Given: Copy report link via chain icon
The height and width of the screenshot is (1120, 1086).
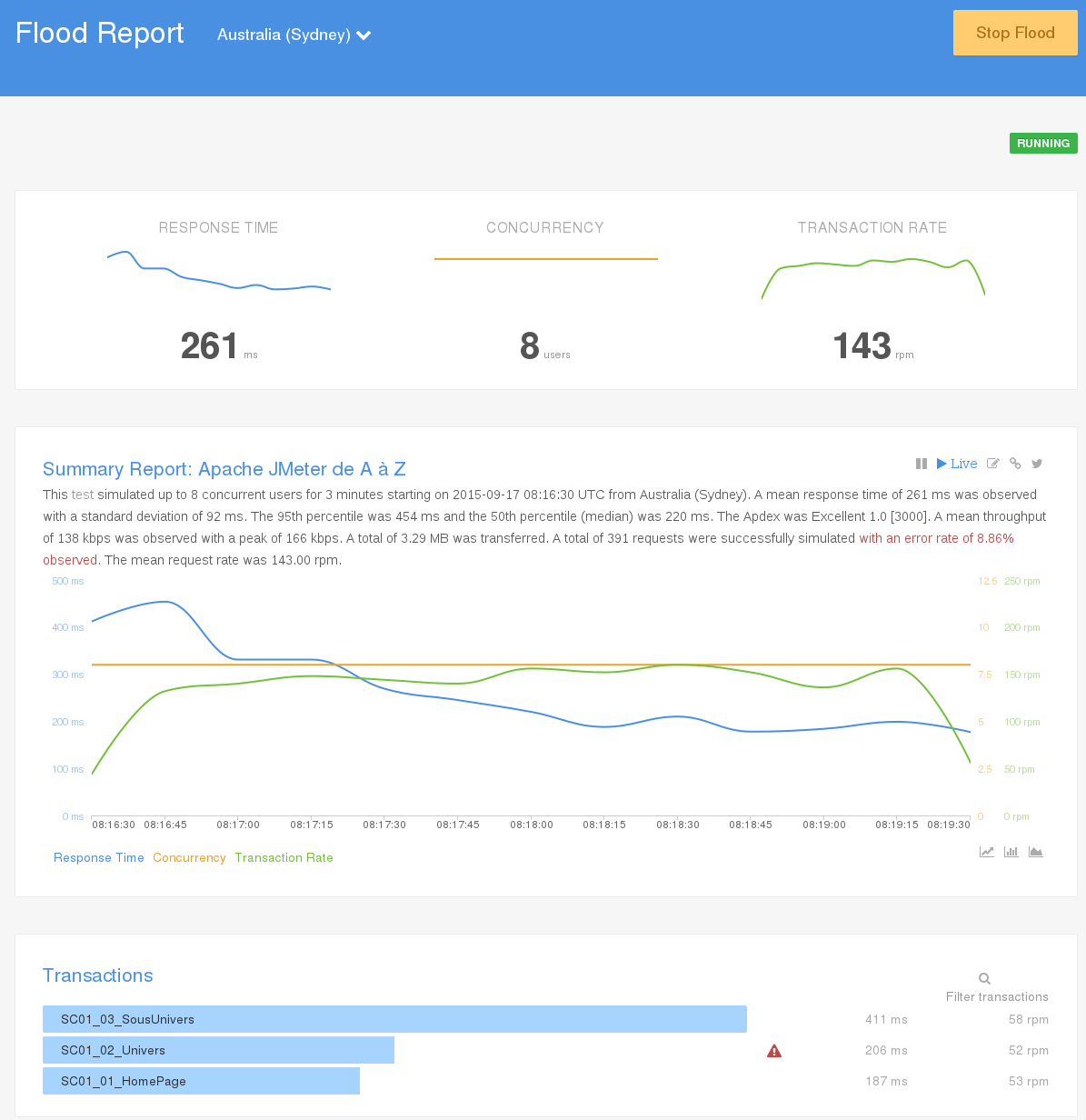Looking at the screenshot, I should click(x=1015, y=464).
